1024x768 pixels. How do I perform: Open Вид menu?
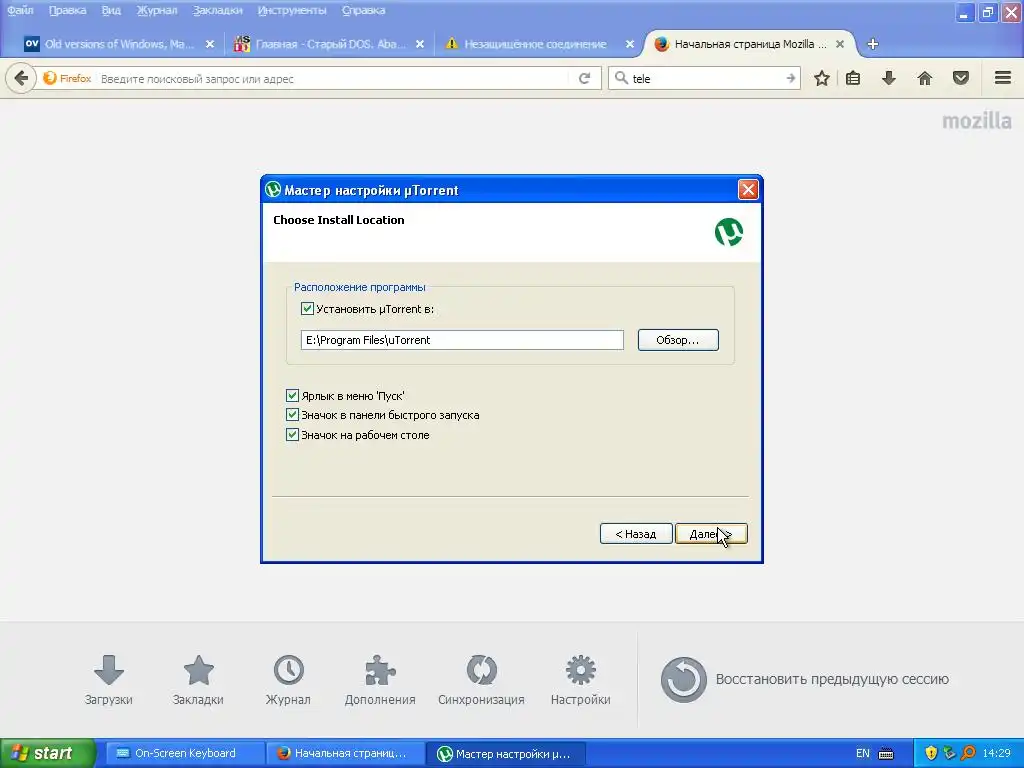[111, 10]
